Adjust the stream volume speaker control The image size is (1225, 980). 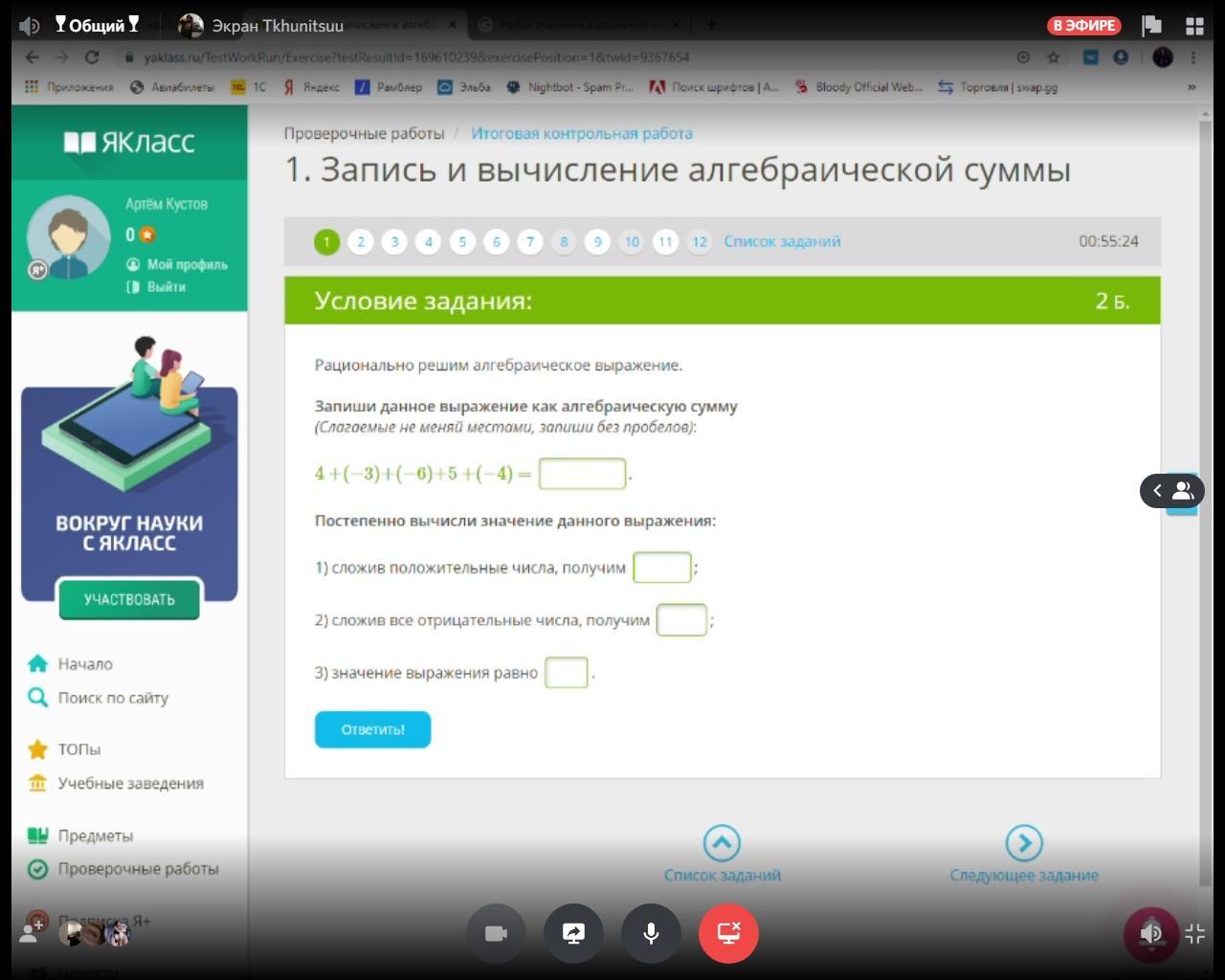point(1150,933)
